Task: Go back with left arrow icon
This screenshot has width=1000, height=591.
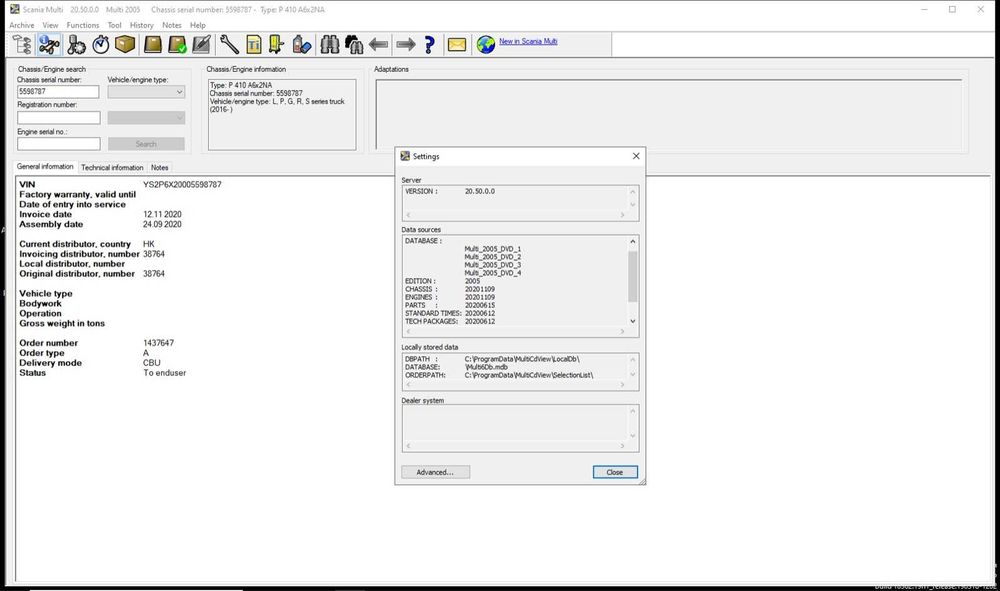Action: (379, 45)
